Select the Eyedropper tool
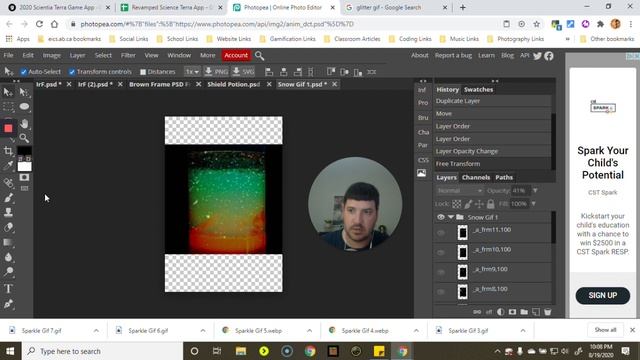Viewport: 640px width, 360px height. tap(8, 166)
